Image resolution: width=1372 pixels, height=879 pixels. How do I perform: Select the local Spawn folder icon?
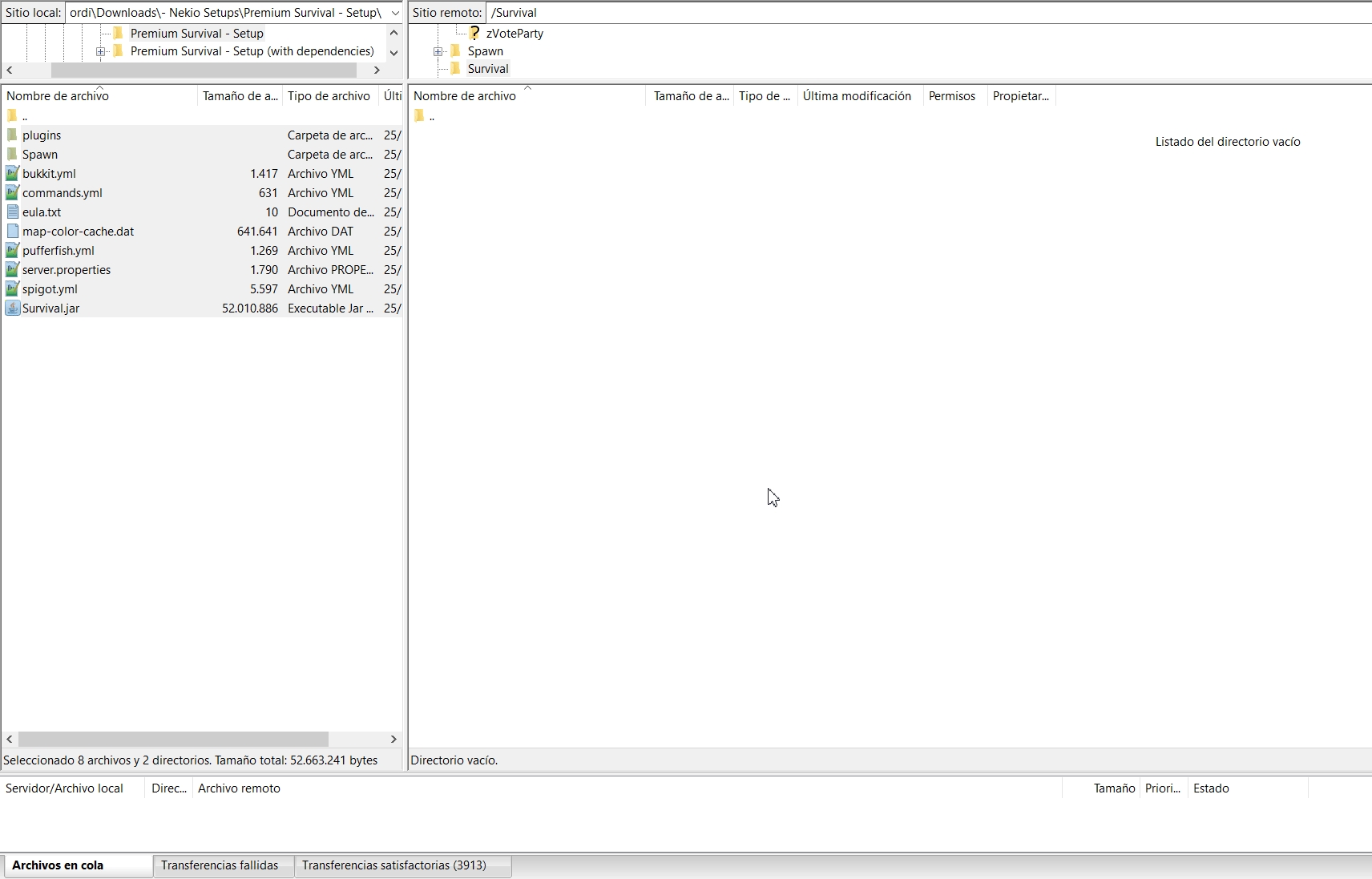coord(12,155)
